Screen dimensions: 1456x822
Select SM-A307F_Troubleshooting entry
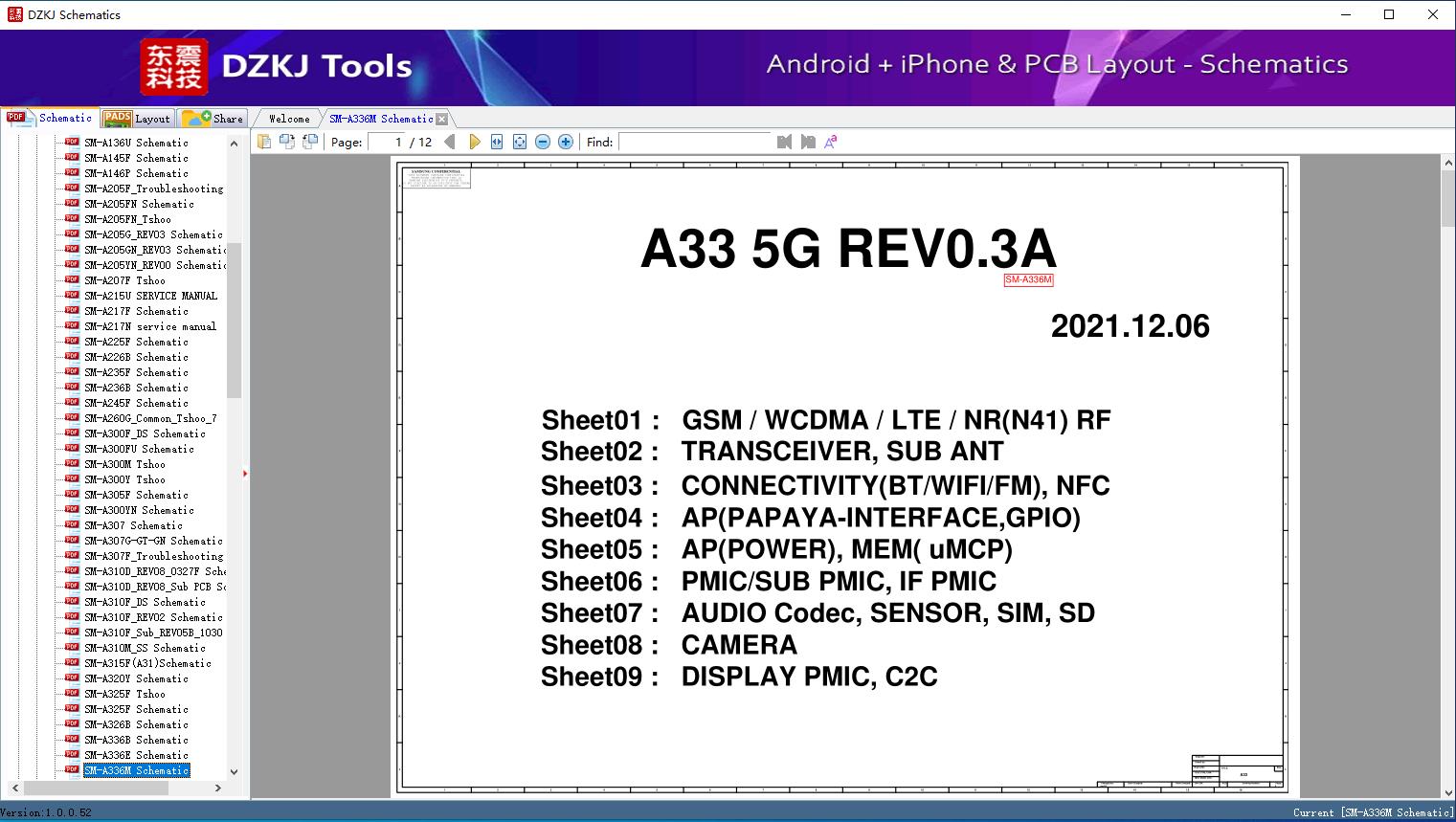click(153, 556)
